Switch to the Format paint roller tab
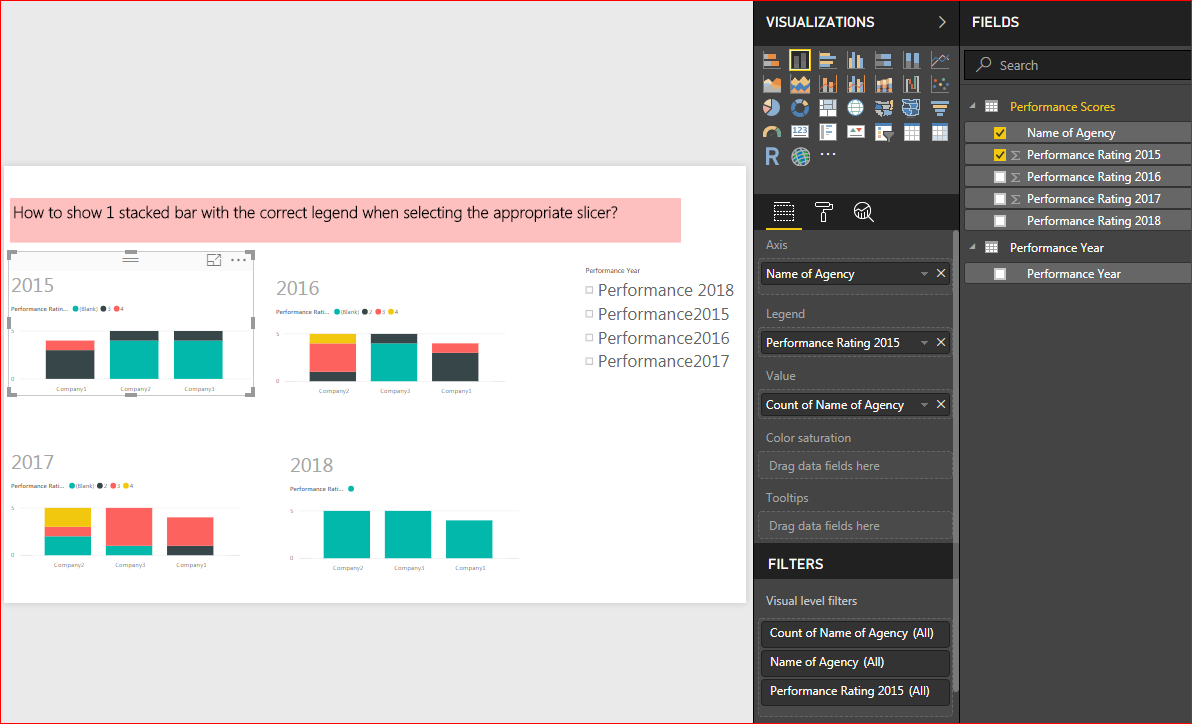 click(823, 211)
